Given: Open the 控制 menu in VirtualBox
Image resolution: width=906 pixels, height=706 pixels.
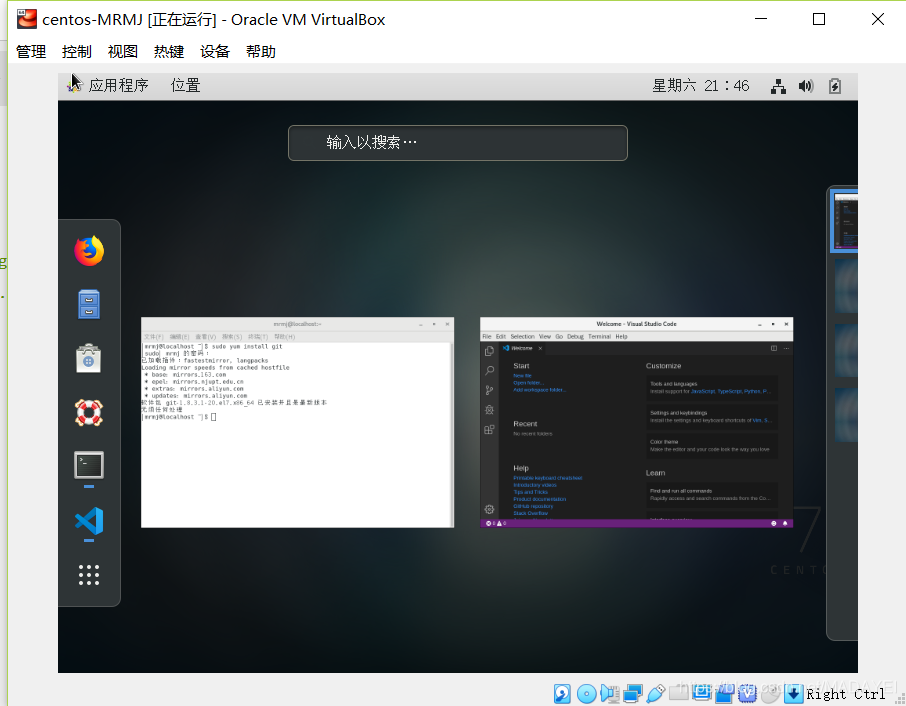Looking at the screenshot, I should coord(77,51).
